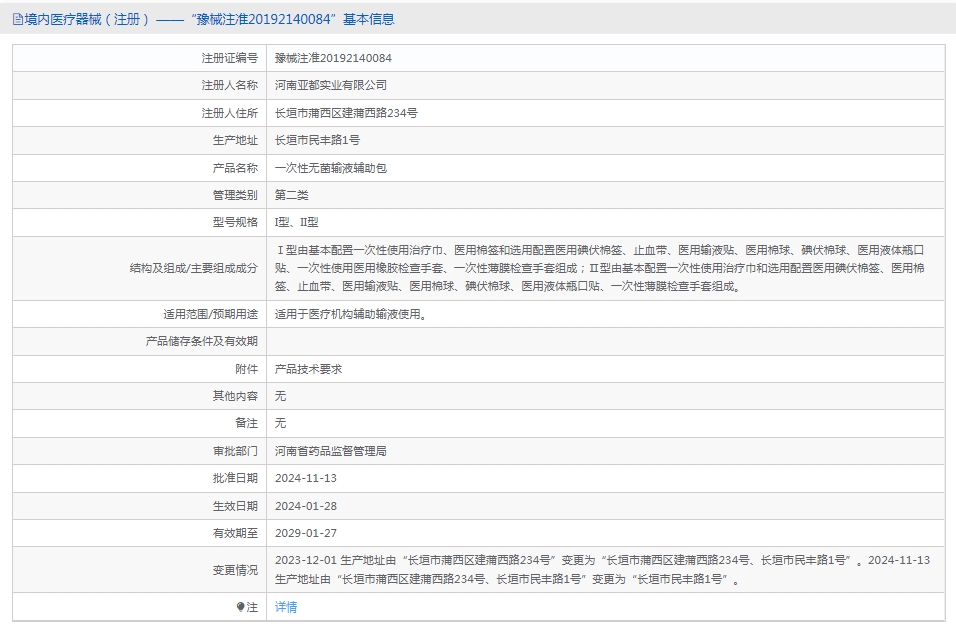Click the dark bulb icon before 注
The height and width of the screenshot is (628, 956).
(x=240, y=607)
